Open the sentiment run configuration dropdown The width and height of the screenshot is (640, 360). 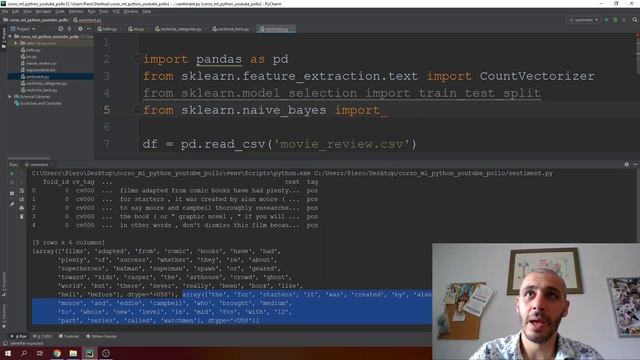(584, 20)
